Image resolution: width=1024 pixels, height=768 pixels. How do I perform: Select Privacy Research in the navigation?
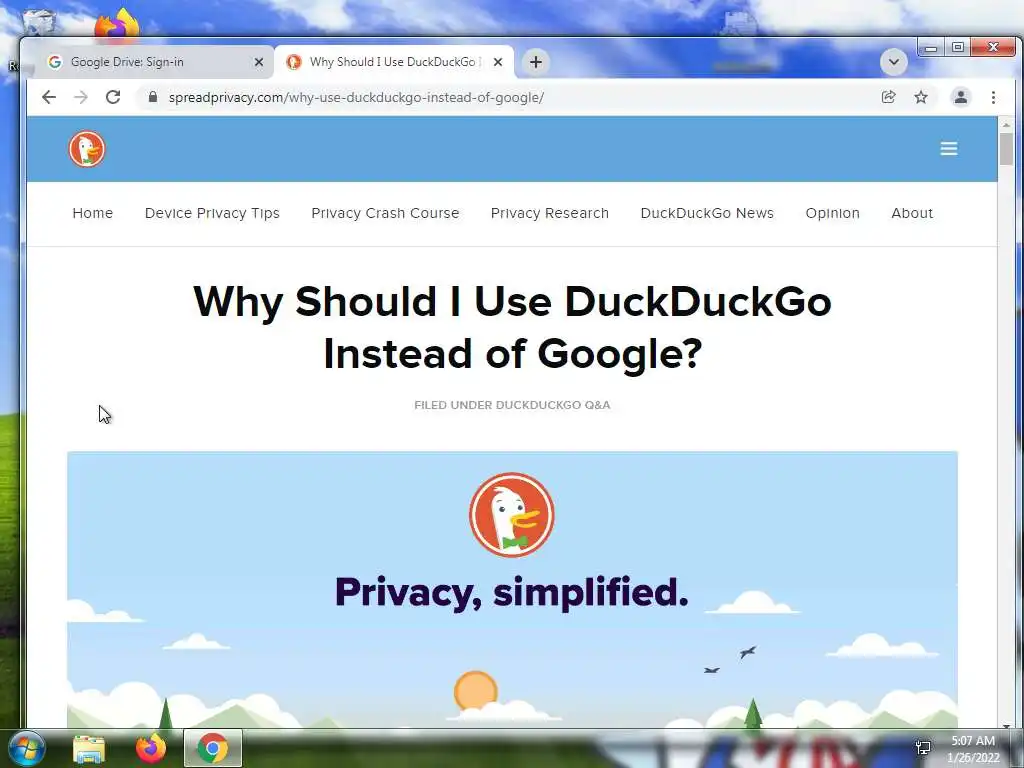[x=550, y=213]
